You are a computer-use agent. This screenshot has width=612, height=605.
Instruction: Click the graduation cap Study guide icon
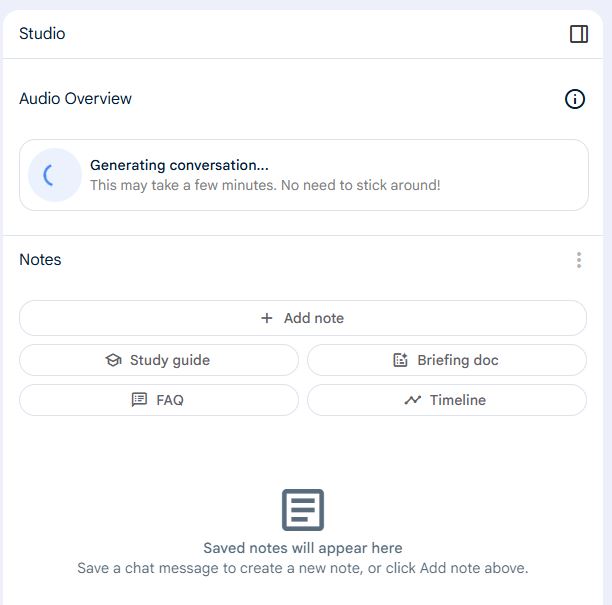click(x=113, y=360)
